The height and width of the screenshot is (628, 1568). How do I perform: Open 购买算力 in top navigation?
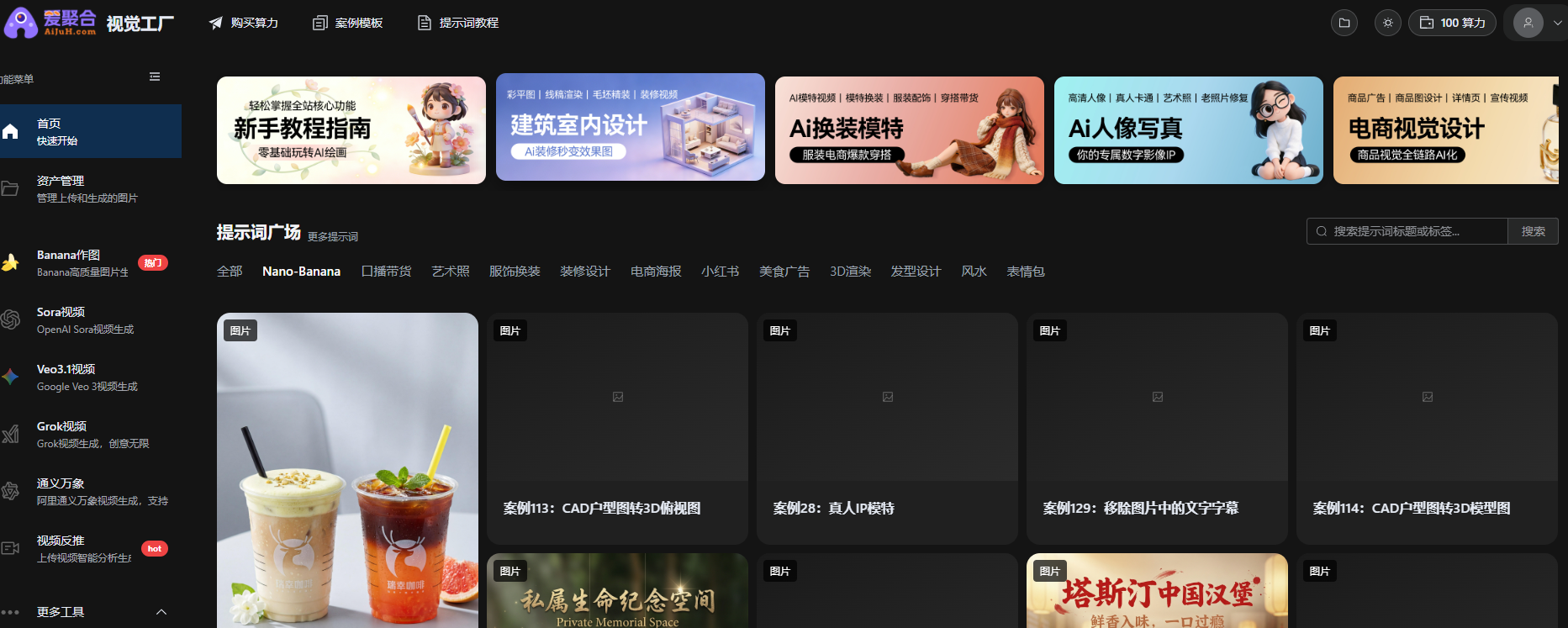[x=244, y=23]
